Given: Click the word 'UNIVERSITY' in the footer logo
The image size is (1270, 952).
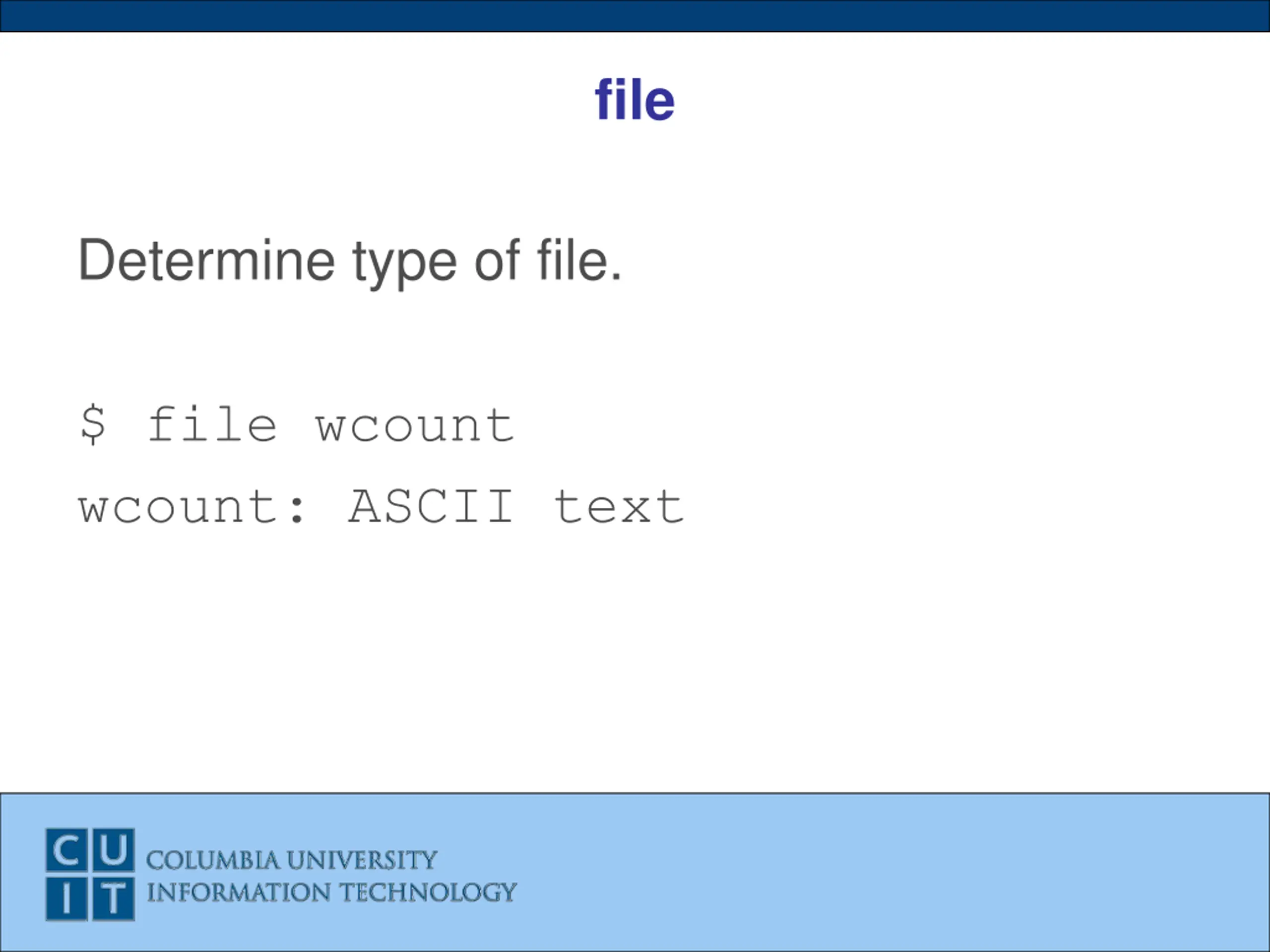Looking at the screenshot, I should pos(362,860).
